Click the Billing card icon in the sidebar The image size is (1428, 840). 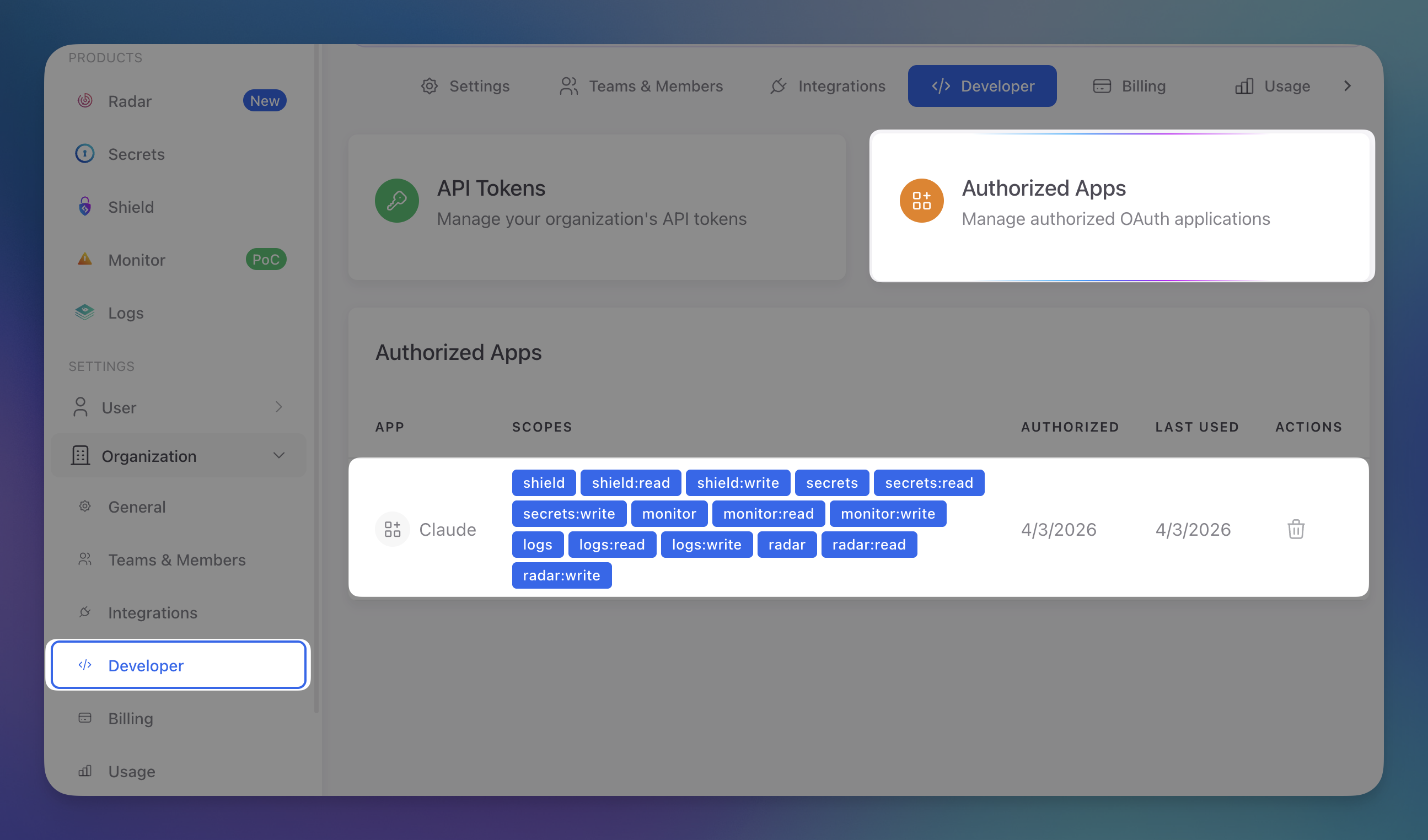pyautogui.click(x=84, y=718)
